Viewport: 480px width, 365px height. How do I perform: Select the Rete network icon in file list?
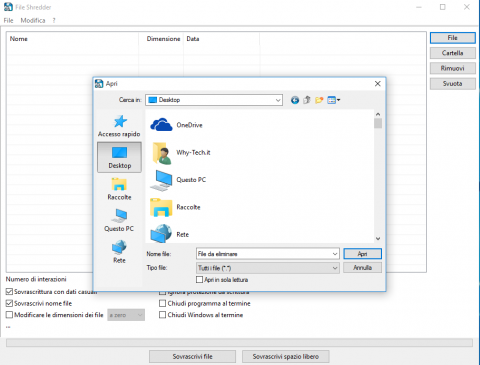[x=161, y=234]
